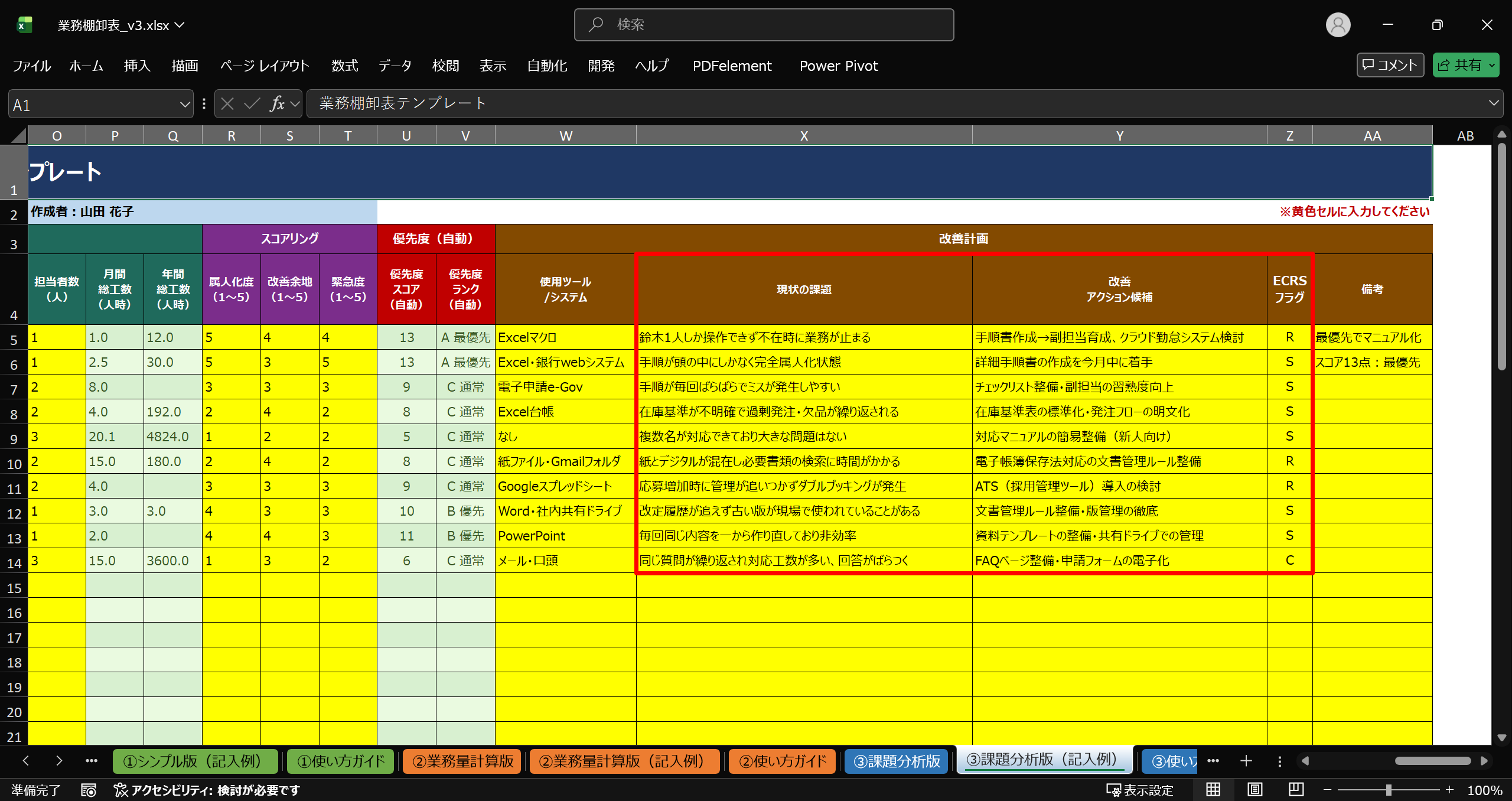This screenshot has width=1512, height=801.
Task: Switch to Page Layout view
Action: 1254,790
